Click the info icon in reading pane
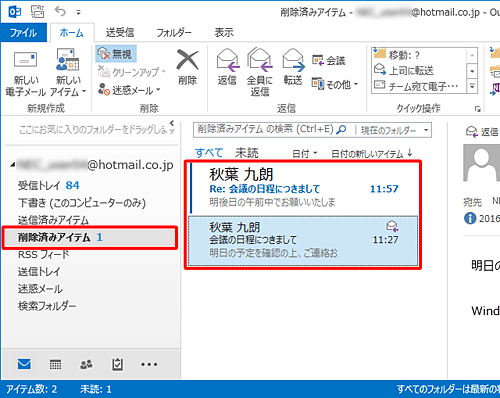The width and height of the screenshot is (500, 398). point(470,218)
